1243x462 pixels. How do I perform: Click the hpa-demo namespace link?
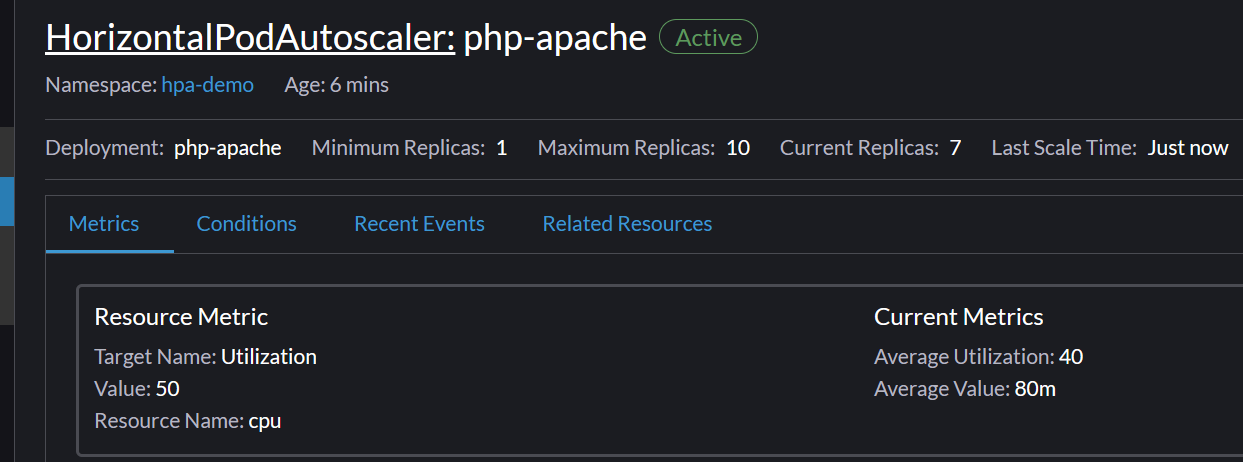[x=207, y=85]
